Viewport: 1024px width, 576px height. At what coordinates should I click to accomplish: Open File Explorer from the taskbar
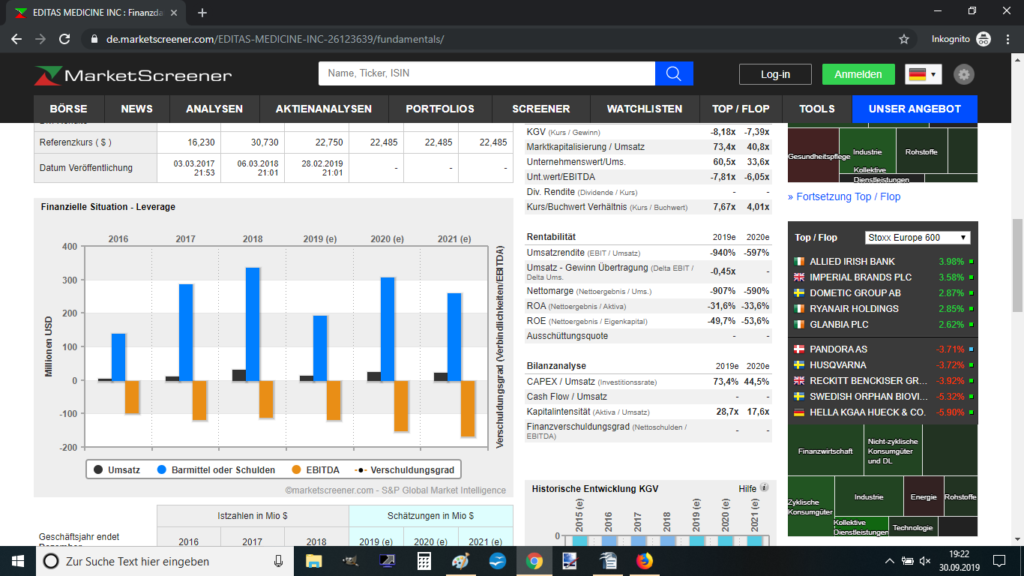coord(313,561)
